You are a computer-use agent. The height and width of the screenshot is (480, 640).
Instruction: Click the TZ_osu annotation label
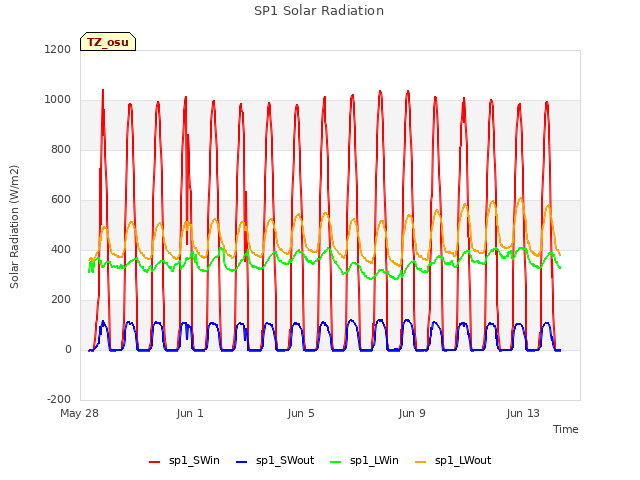(x=108, y=42)
